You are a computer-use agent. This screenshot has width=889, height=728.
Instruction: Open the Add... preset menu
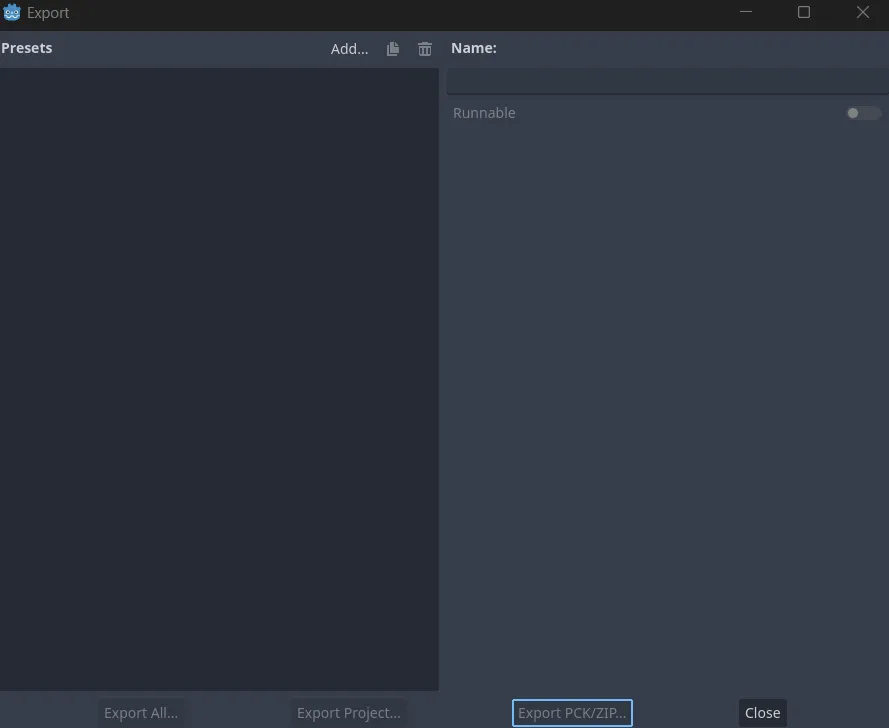pyautogui.click(x=349, y=49)
